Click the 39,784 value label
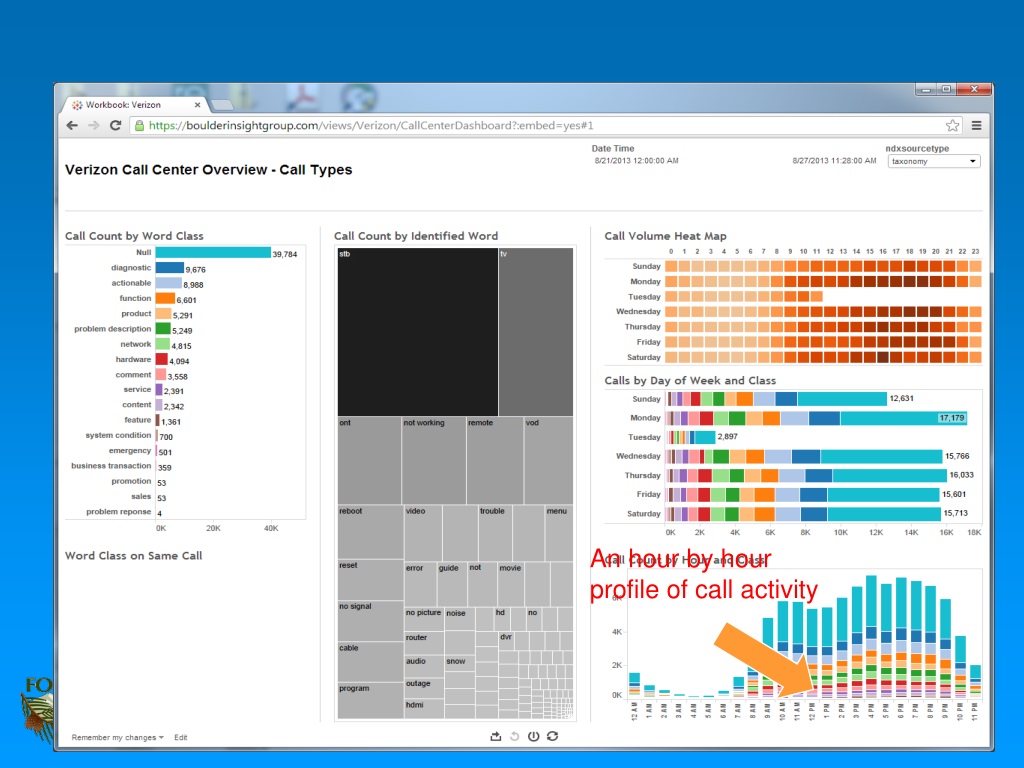Screen dimensions: 1024x768 pos(285,254)
